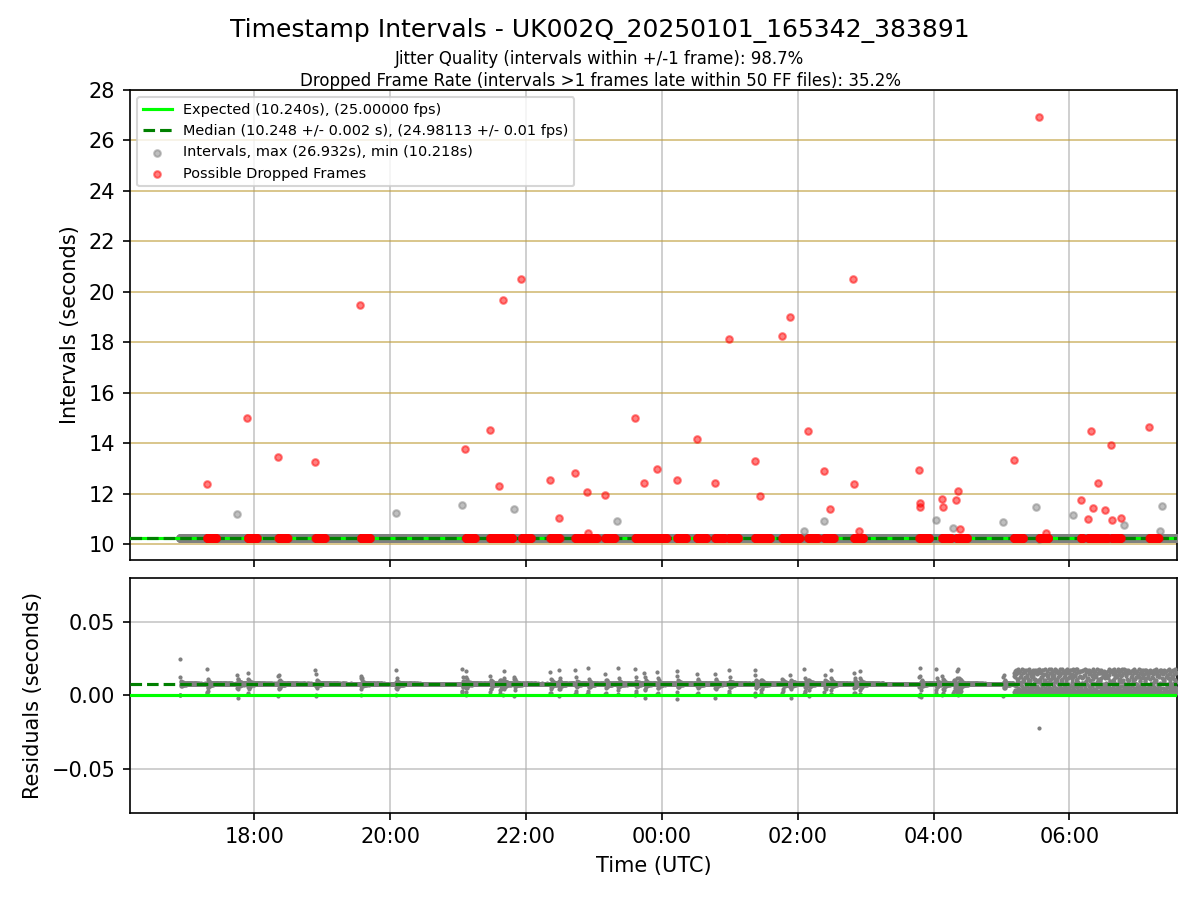Click the "20:00" time tick label
Image resolution: width=1200 pixels, height=900 pixels.
click(390, 835)
